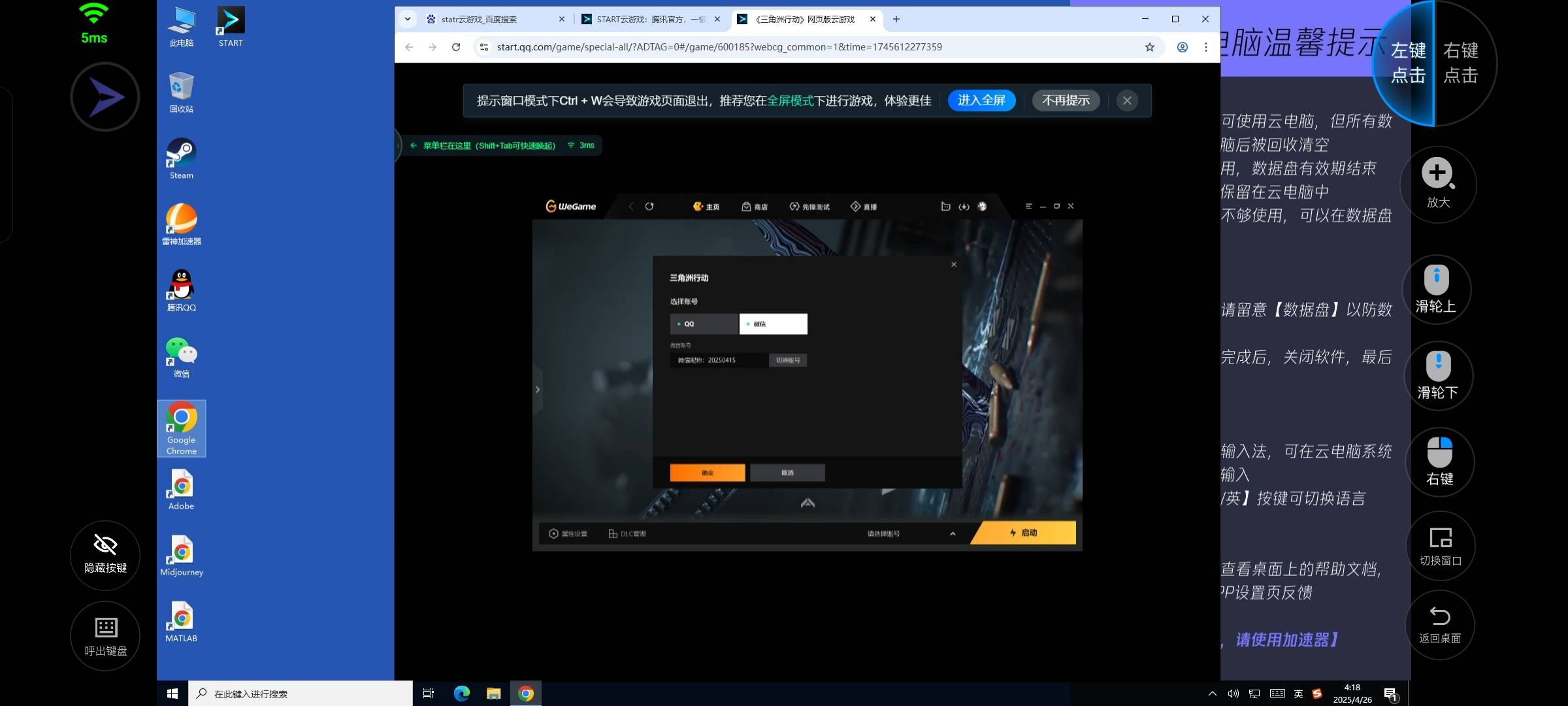This screenshot has height=706, width=1568.
Task: Go forward in Chrome
Action: (433, 47)
